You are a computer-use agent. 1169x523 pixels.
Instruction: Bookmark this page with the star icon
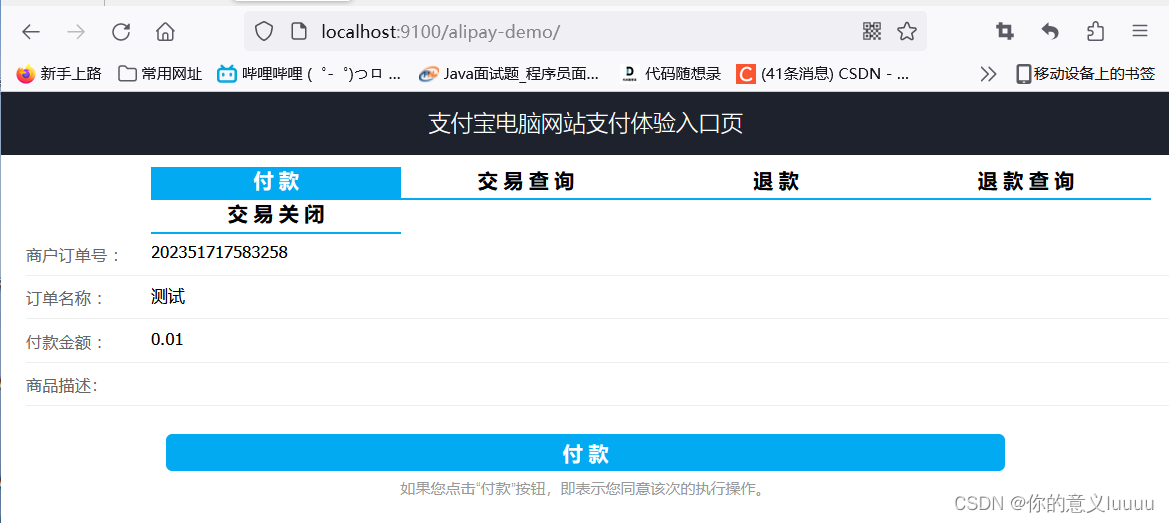pos(907,31)
